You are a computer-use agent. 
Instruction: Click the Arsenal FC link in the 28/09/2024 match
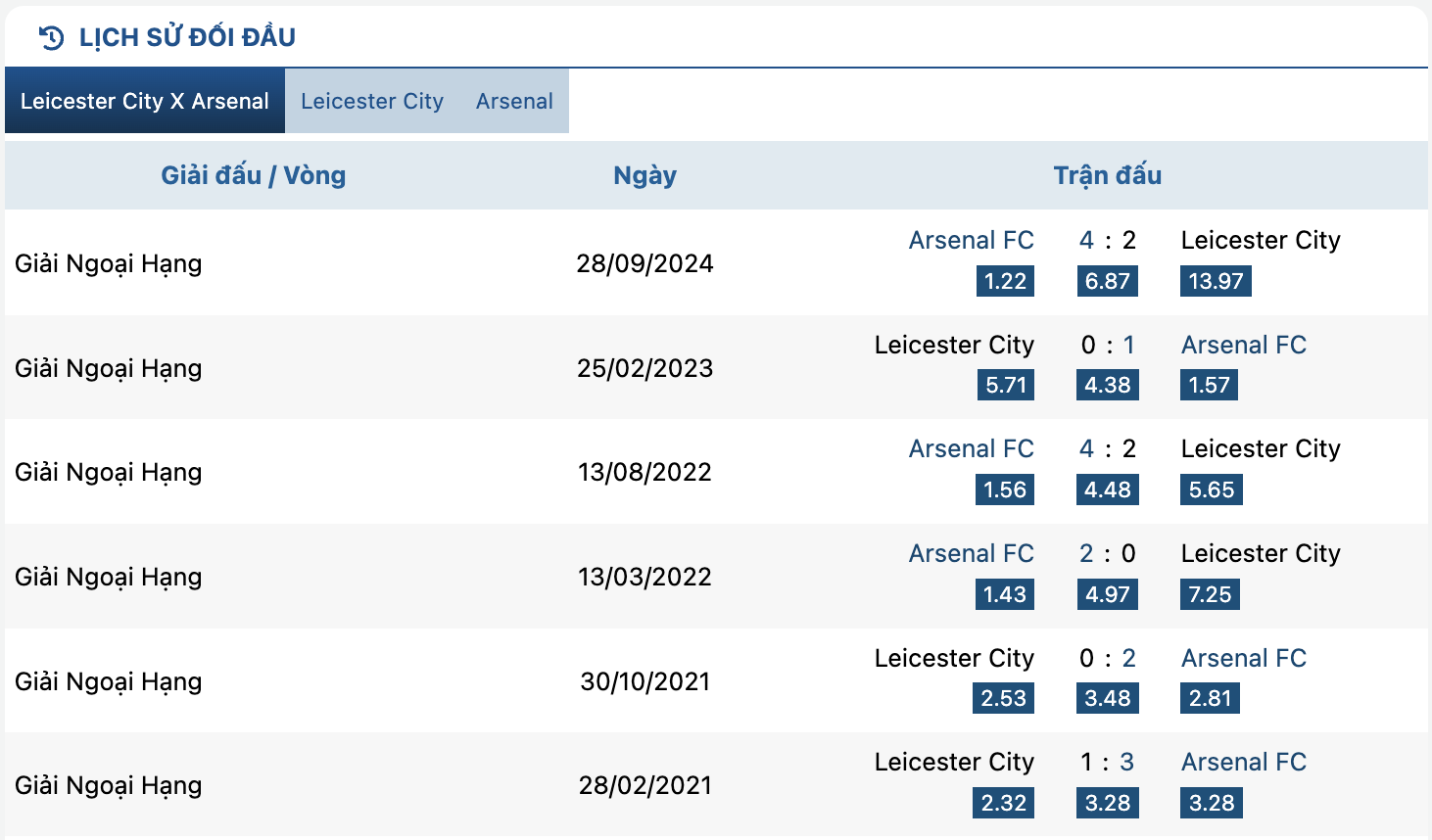point(971,240)
